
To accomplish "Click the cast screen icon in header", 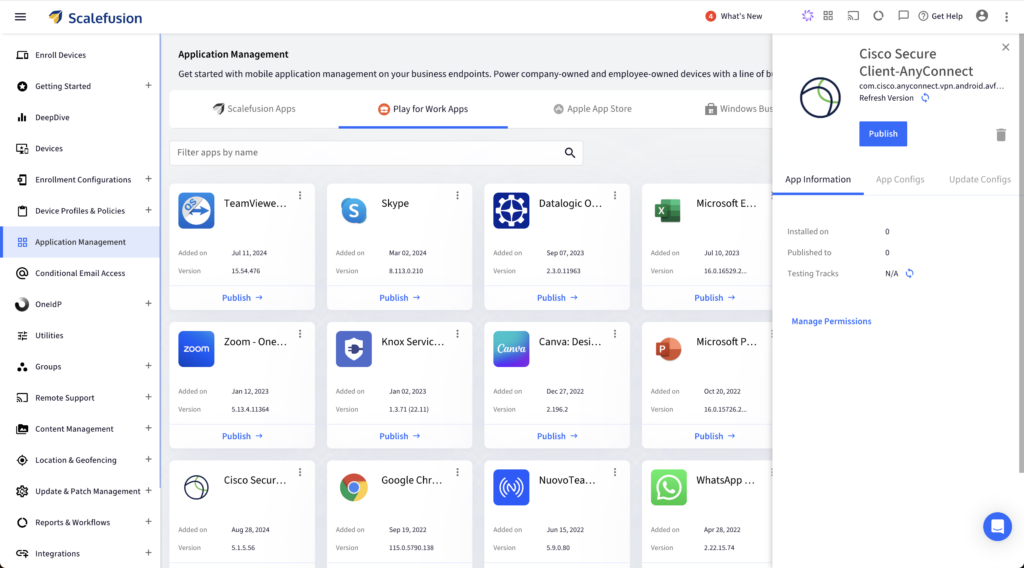I will pos(853,16).
